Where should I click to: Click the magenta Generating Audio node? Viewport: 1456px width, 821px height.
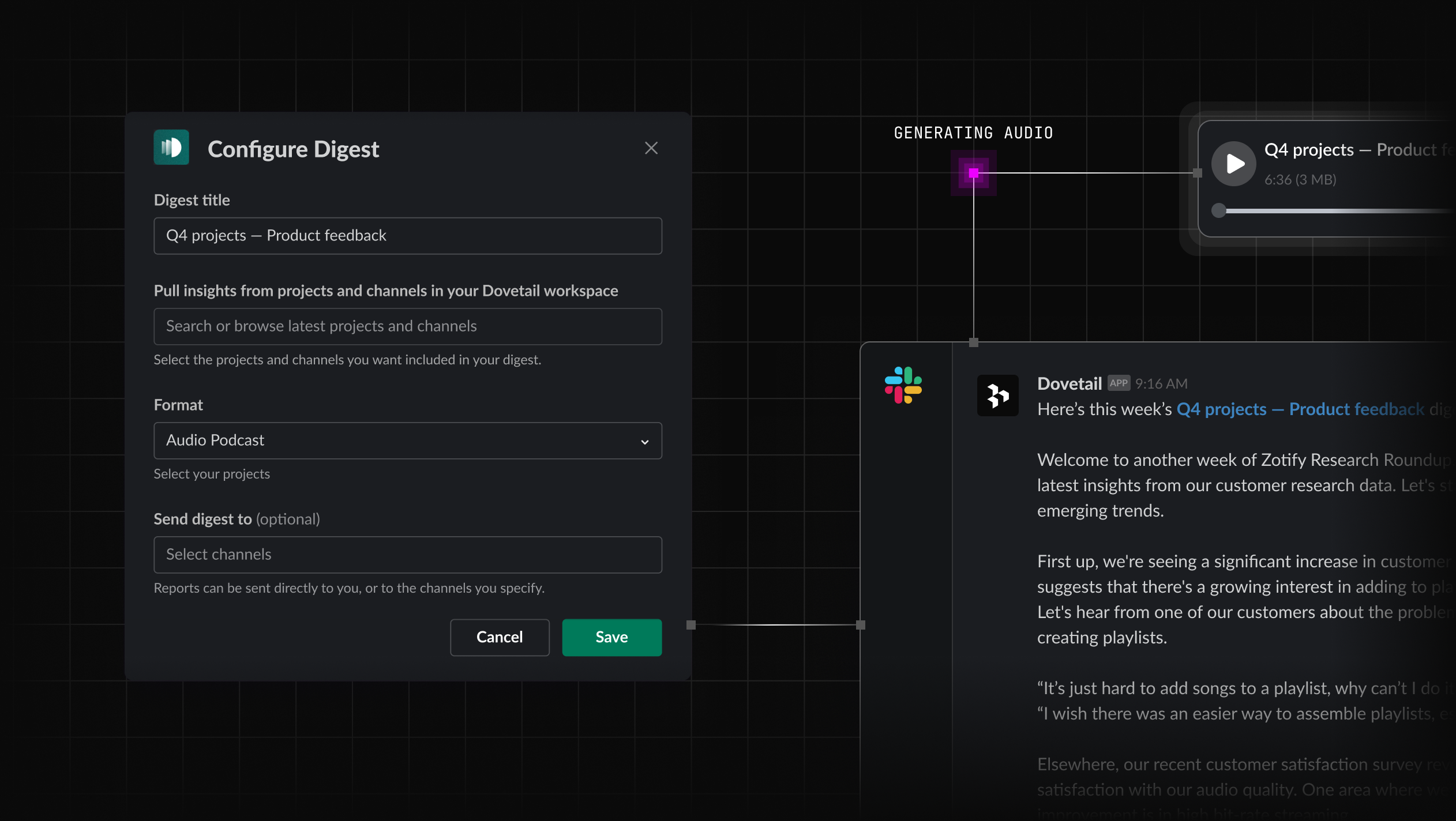(973, 173)
